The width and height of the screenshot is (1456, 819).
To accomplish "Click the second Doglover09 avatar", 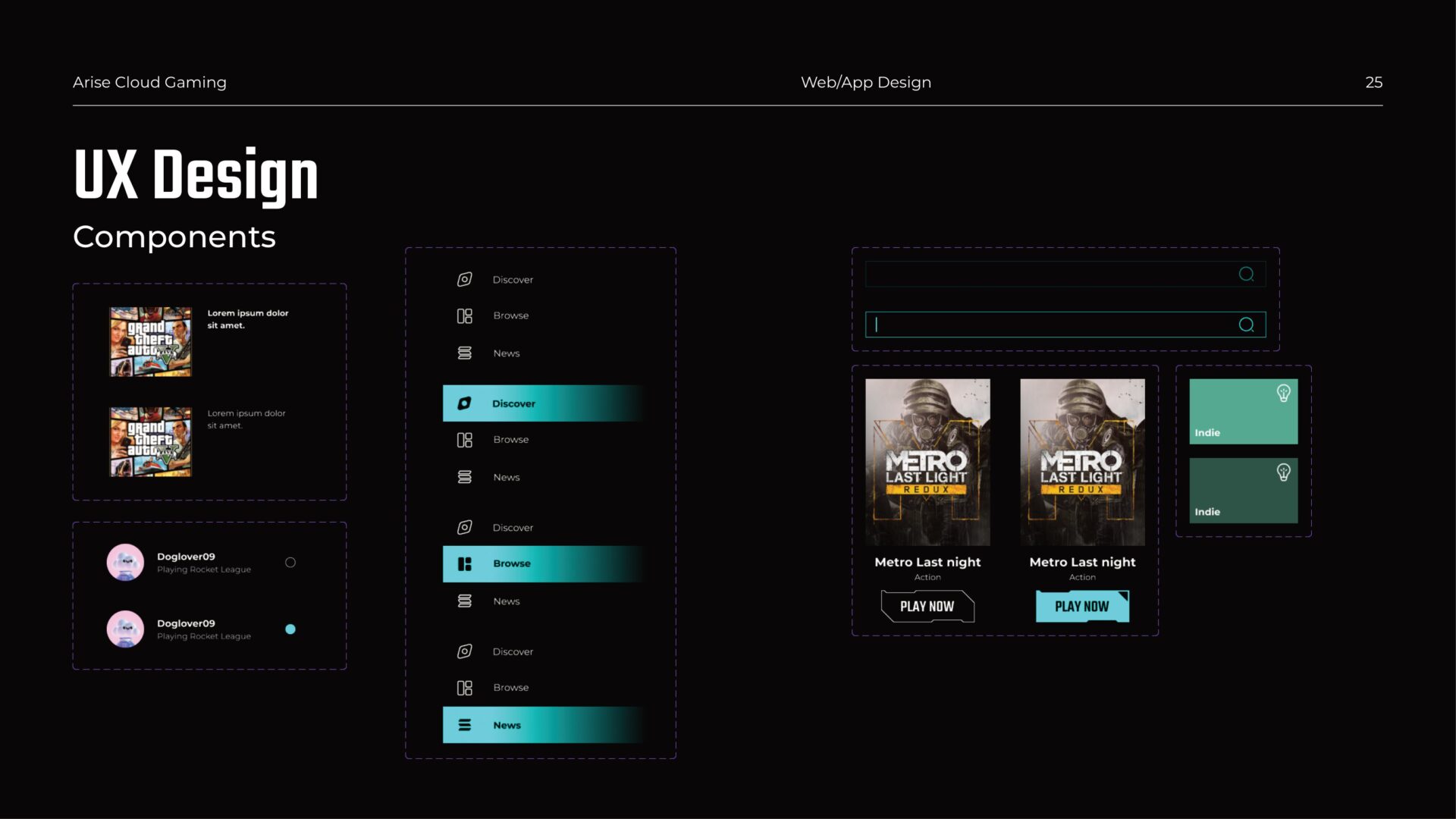I will pyautogui.click(x=125, y=629).
